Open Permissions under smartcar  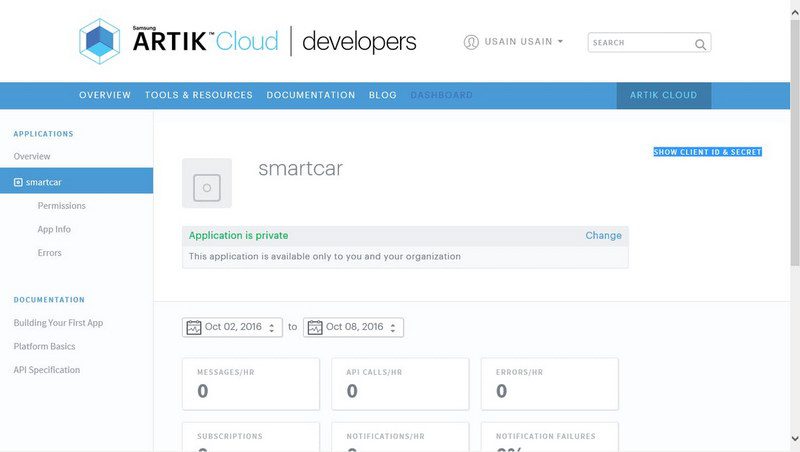point(61,206)
